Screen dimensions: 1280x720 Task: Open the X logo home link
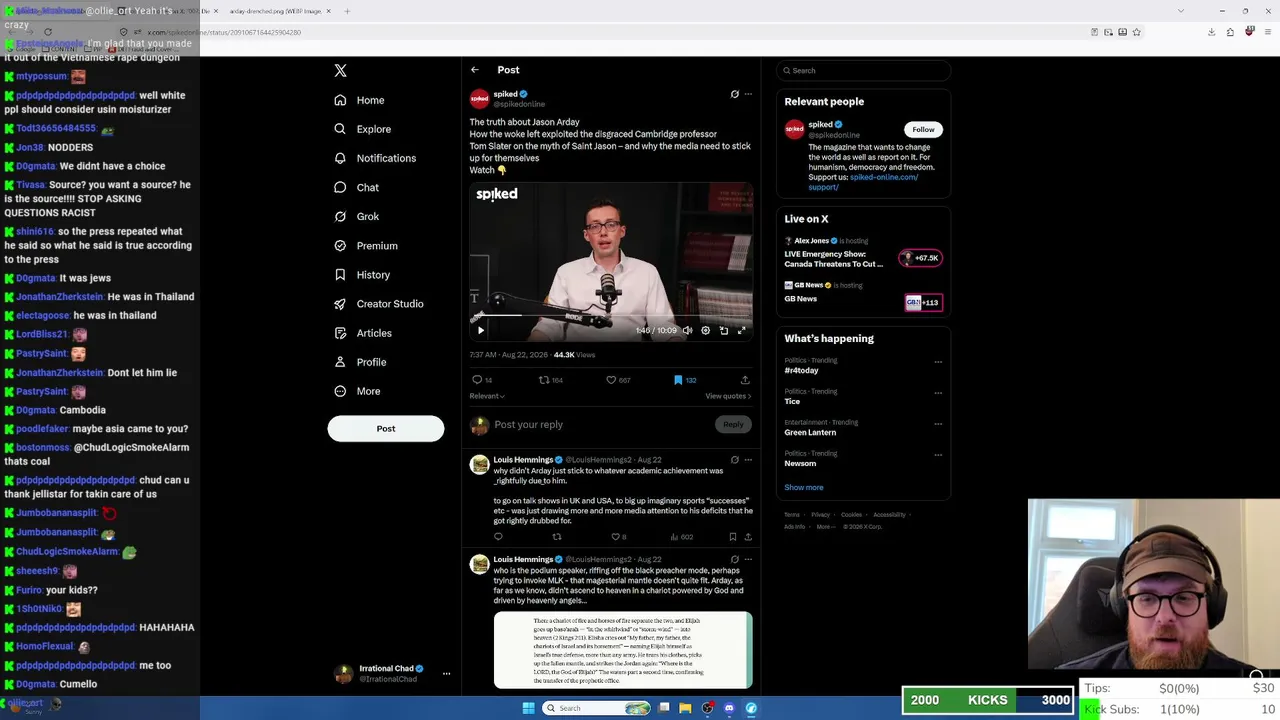coord(340,71)
